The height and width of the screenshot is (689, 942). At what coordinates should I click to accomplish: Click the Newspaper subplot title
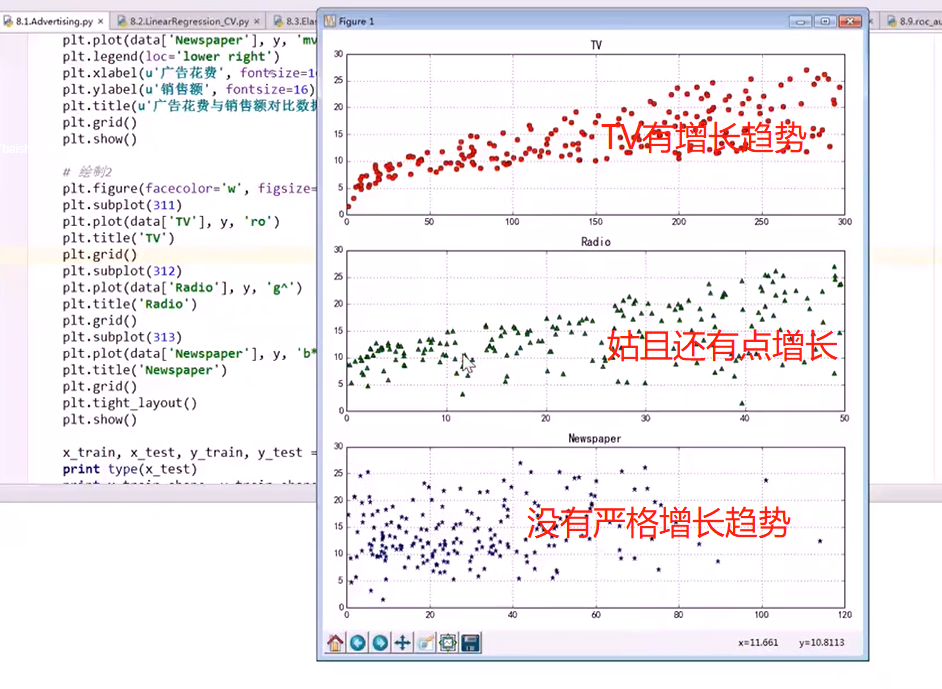[595, 439]
